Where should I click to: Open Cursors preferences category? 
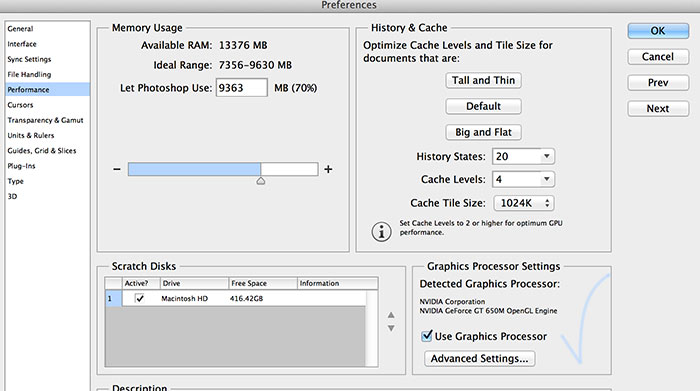click(x=20, y=105)
